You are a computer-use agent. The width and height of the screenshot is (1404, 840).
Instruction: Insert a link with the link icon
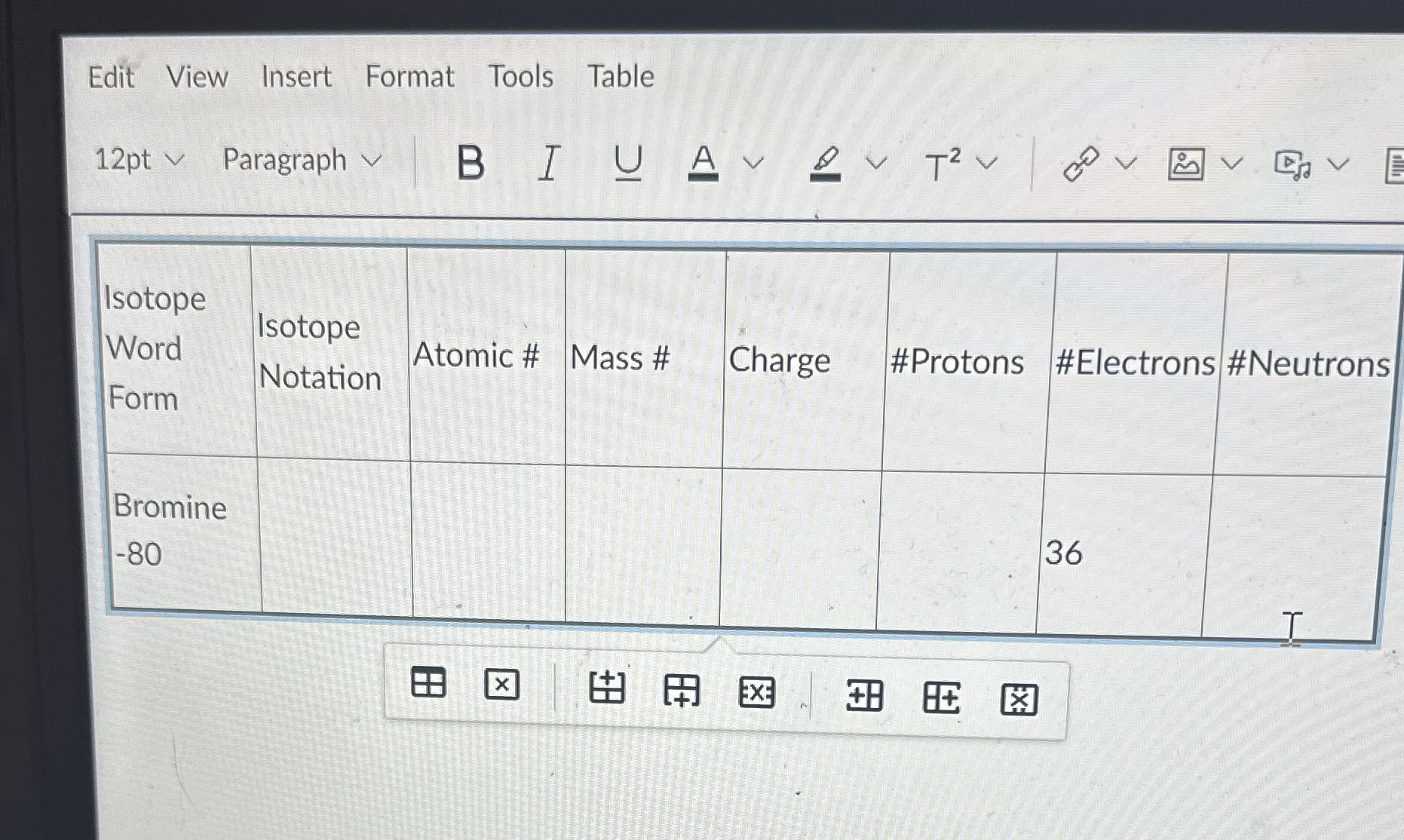[1080, 164]
